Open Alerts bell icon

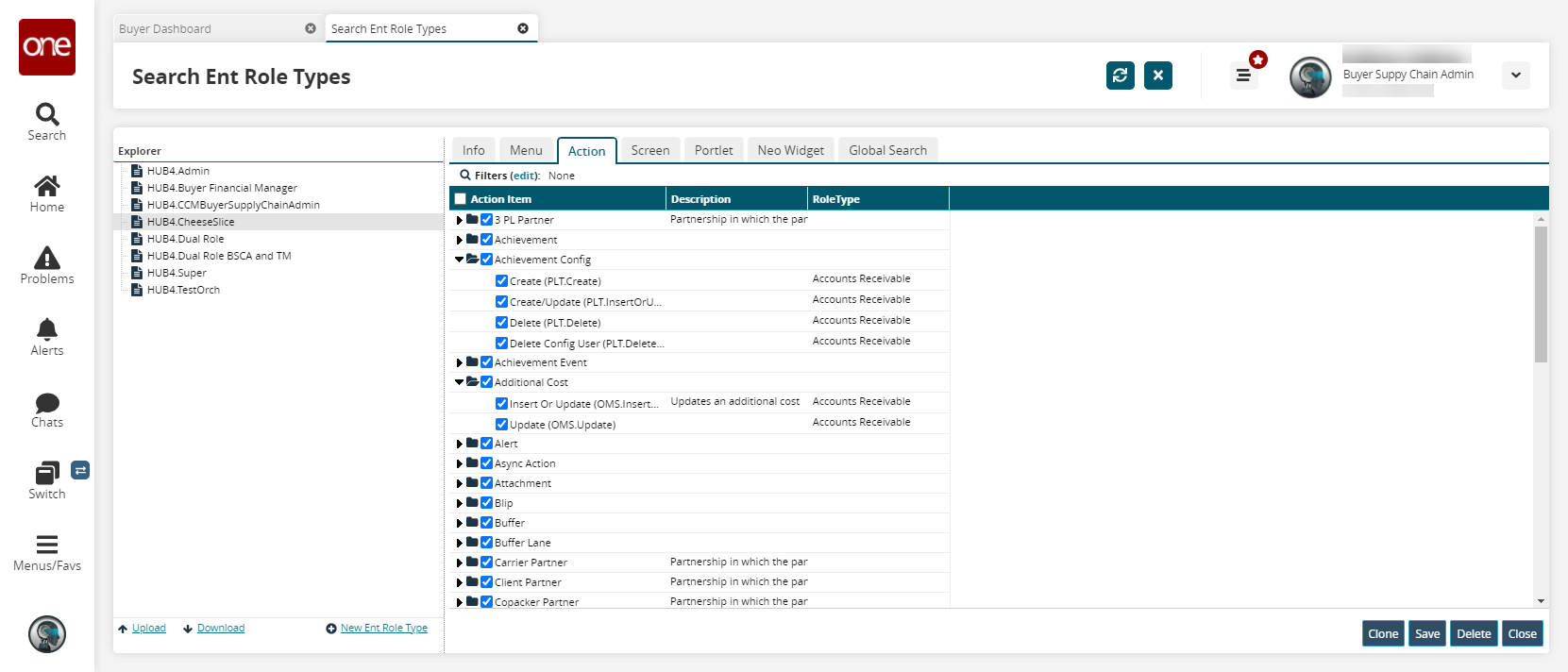[x=47, y=329]
